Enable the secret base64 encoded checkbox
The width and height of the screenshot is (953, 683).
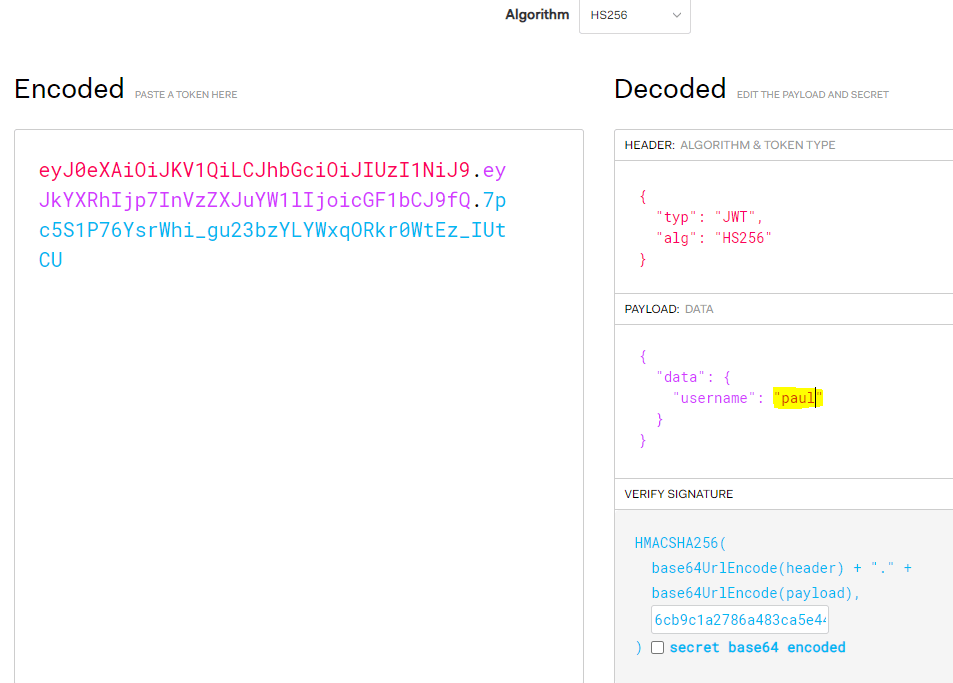tap(657, 648)
